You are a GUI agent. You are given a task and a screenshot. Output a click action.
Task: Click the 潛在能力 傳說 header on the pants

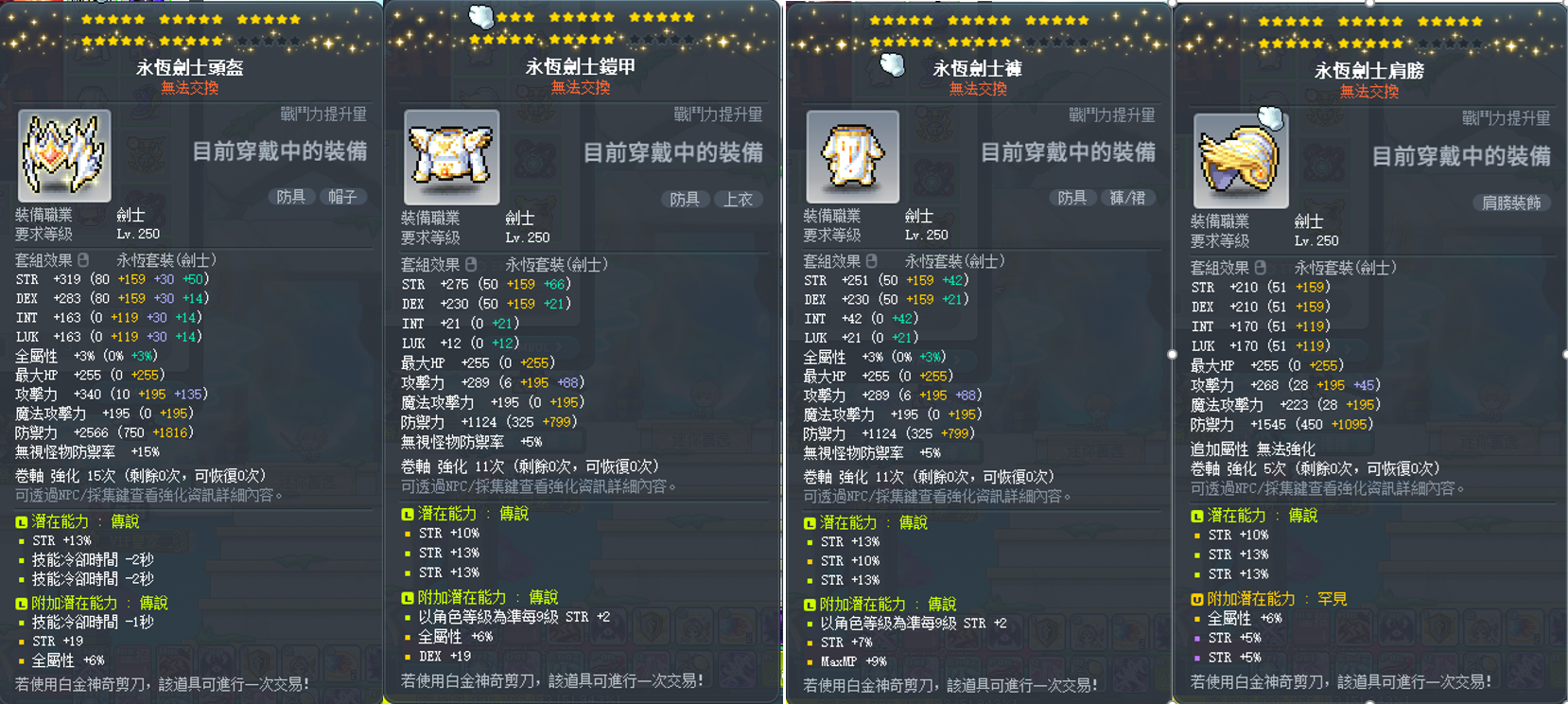(865, 522)
